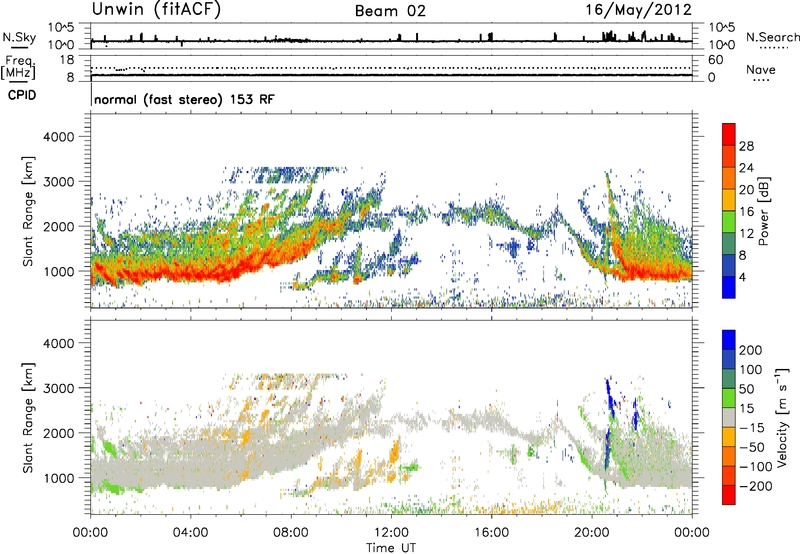Click the '28' label on Power colorbar

[x=746, y=146]
